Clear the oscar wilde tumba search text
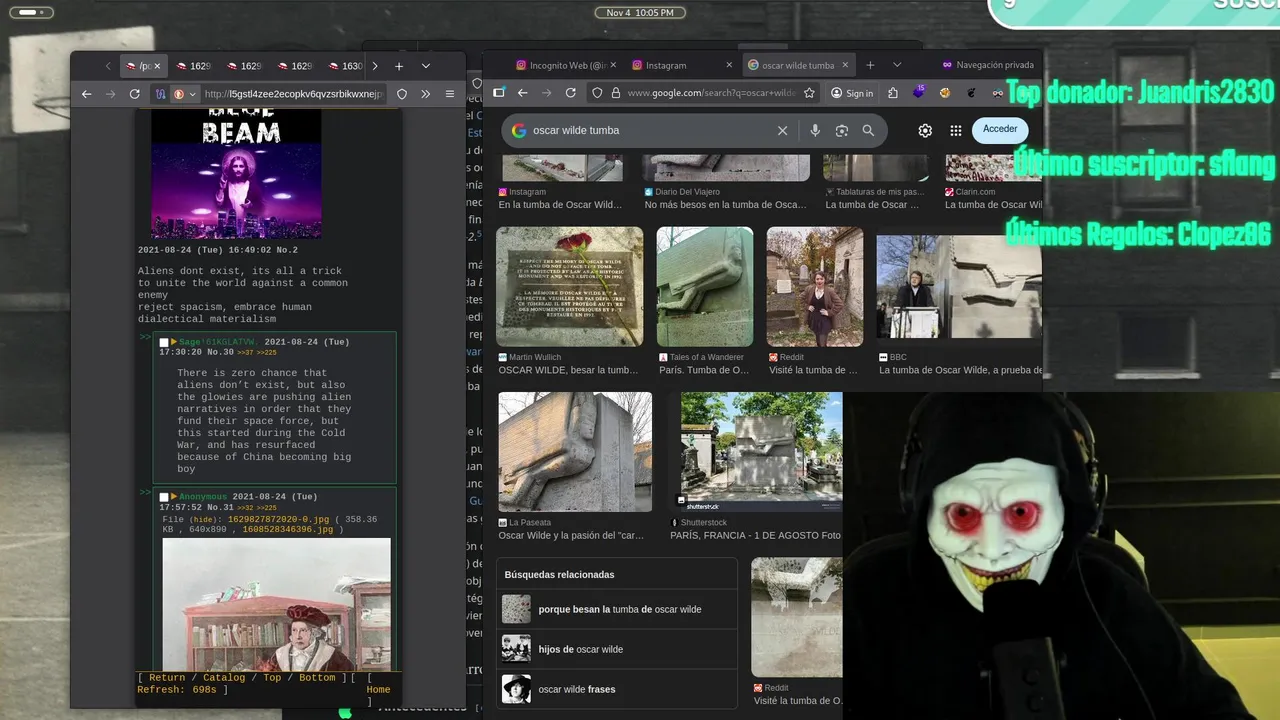The width and height of the screenshot is (1280, 720). tap(783, 130)
